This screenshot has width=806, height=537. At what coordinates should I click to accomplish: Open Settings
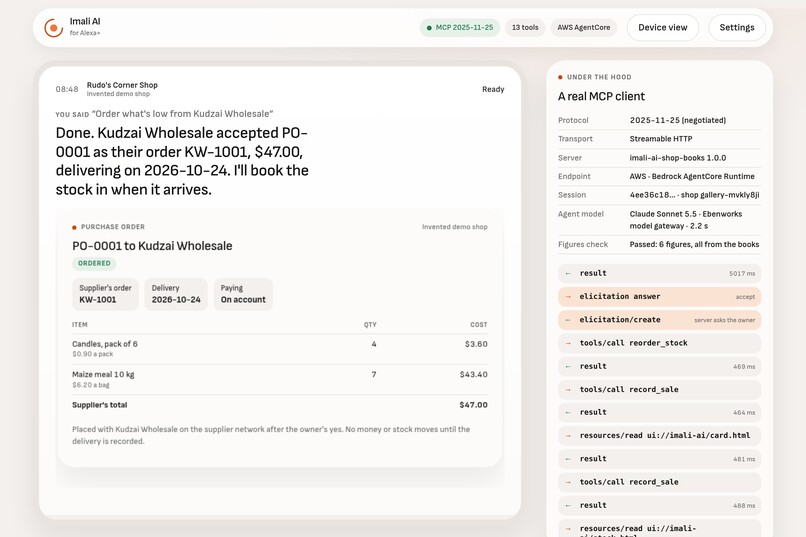737,28
